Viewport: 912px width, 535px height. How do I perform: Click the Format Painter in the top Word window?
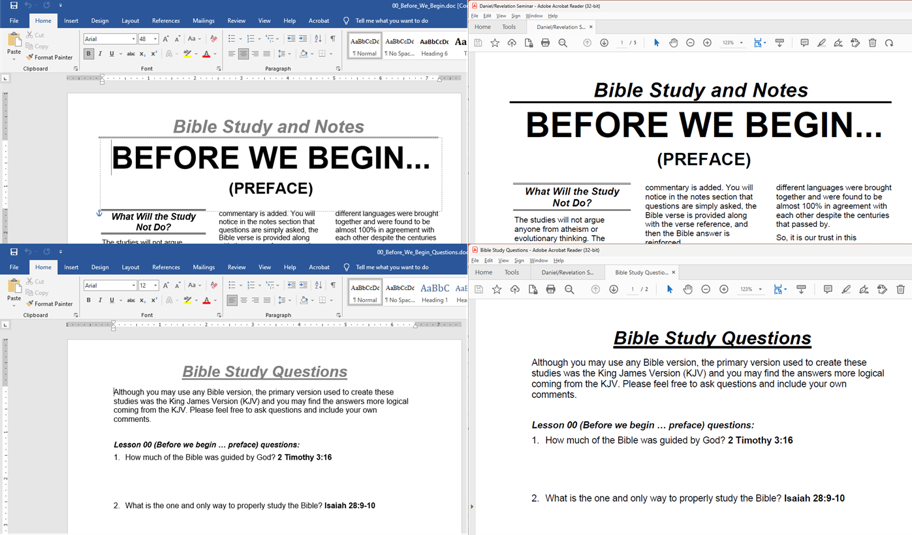(x=51, y=58)
